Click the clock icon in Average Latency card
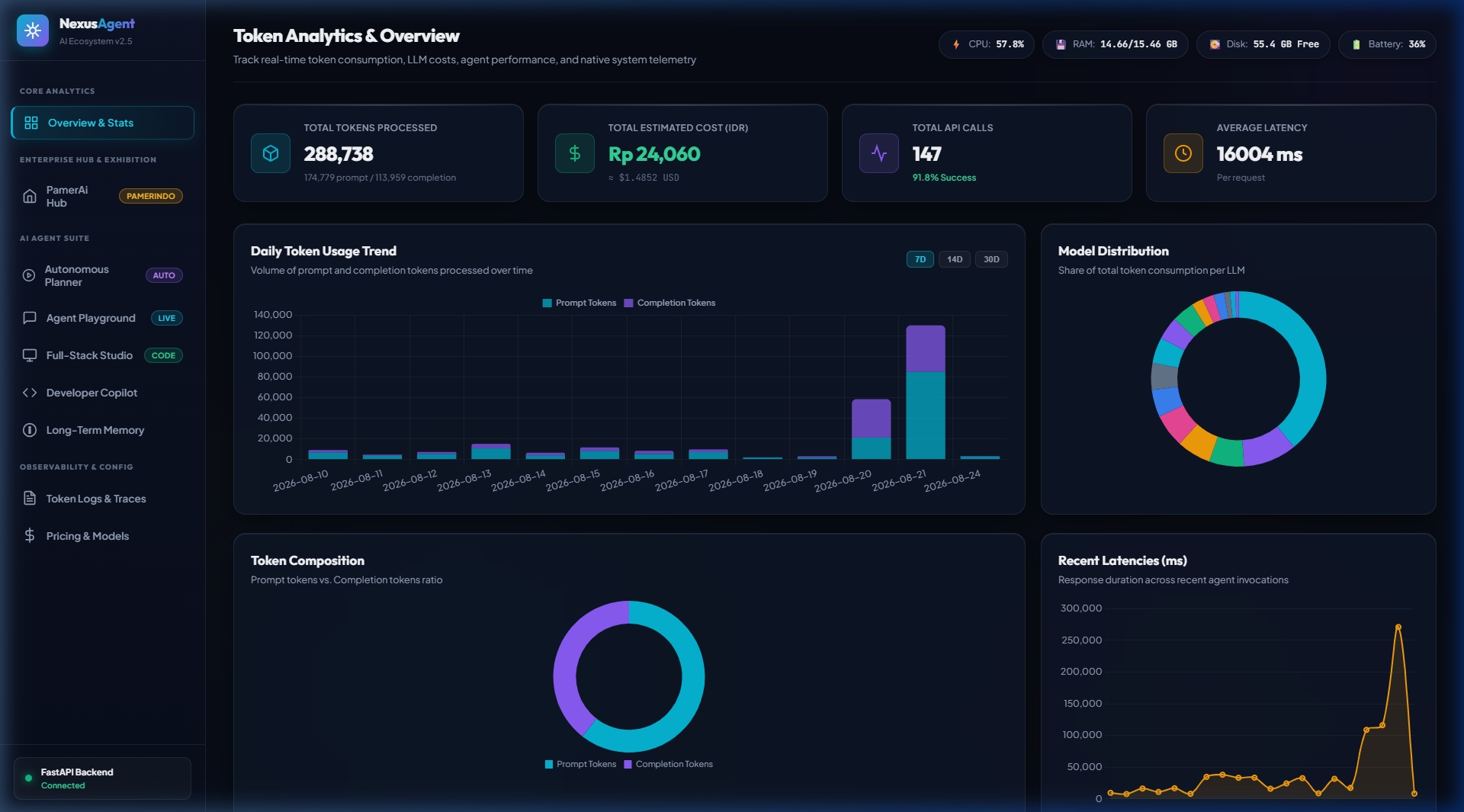Screen dimensions: 1464x812 [1183, 153]
